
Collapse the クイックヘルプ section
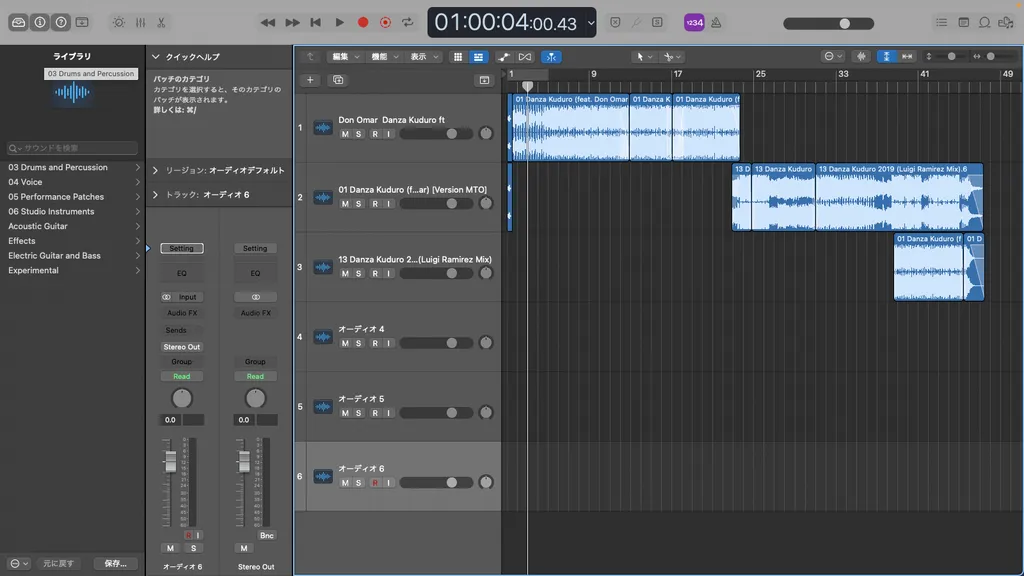[155, 57]
